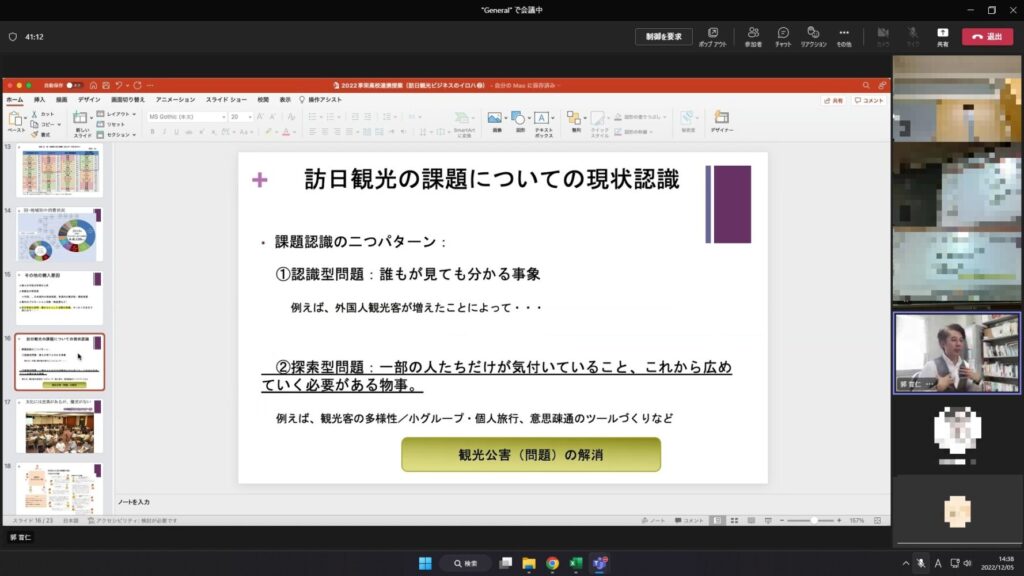1024x576 pixels.
Task: Click Cut (カット) in ribbon
Action: pyautogui.click(x=43, y=114)
